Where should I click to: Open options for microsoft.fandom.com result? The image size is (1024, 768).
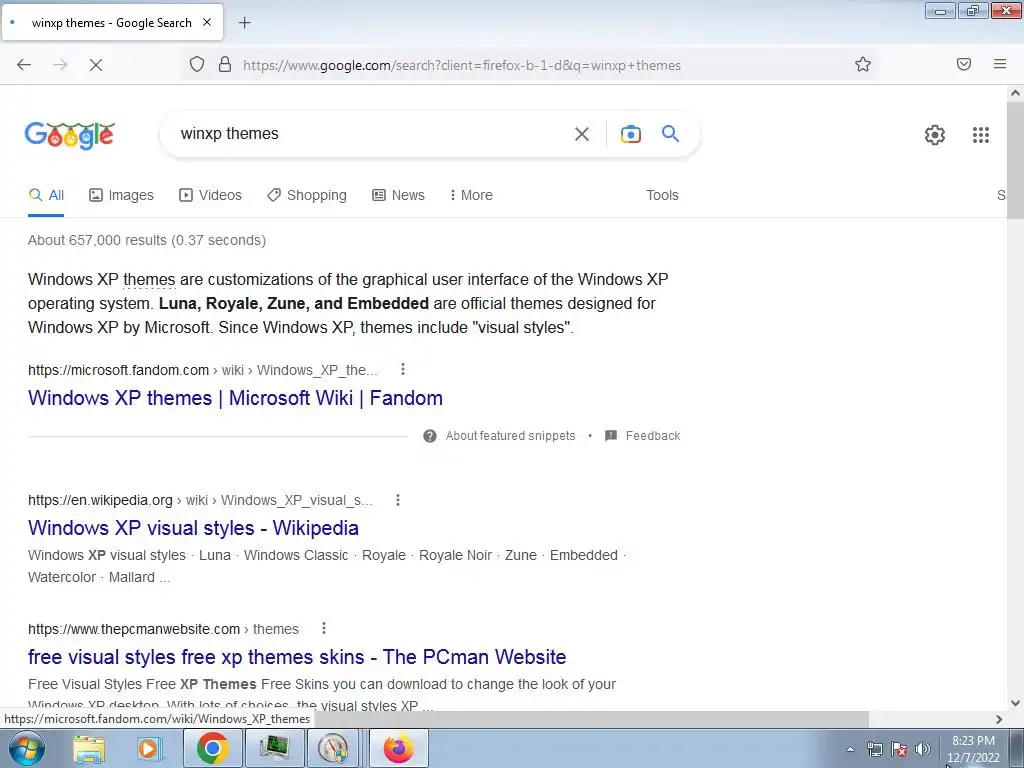point(403,370)
